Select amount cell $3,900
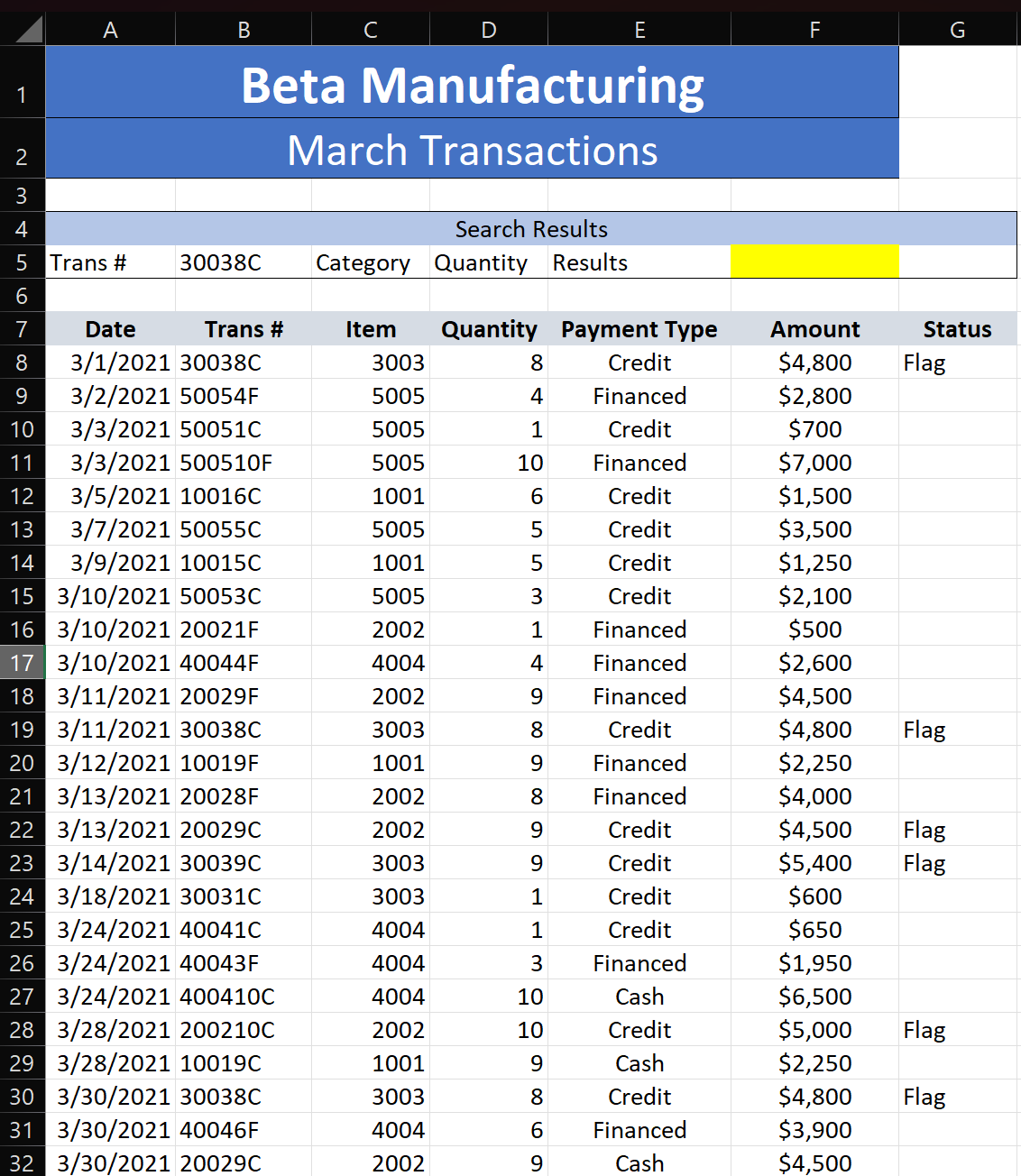This screenshot has width=1021, height=1176. [x=814, y=1130]
